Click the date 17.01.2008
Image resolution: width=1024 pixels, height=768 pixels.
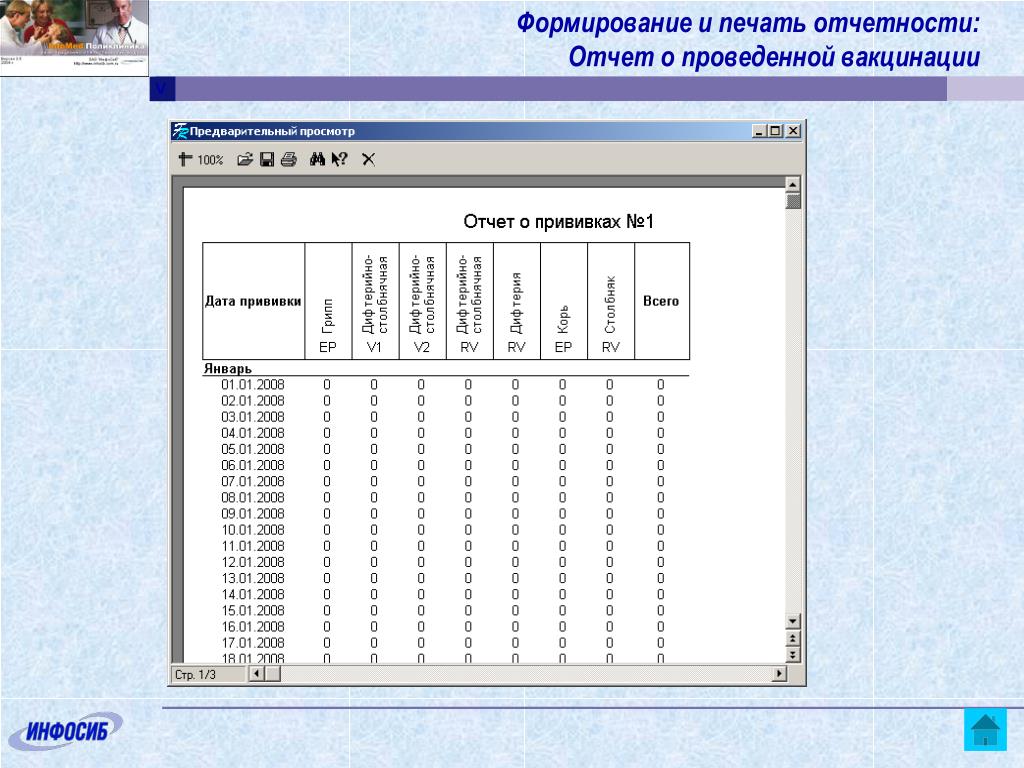pyautogui.click(x=253, y=643)
